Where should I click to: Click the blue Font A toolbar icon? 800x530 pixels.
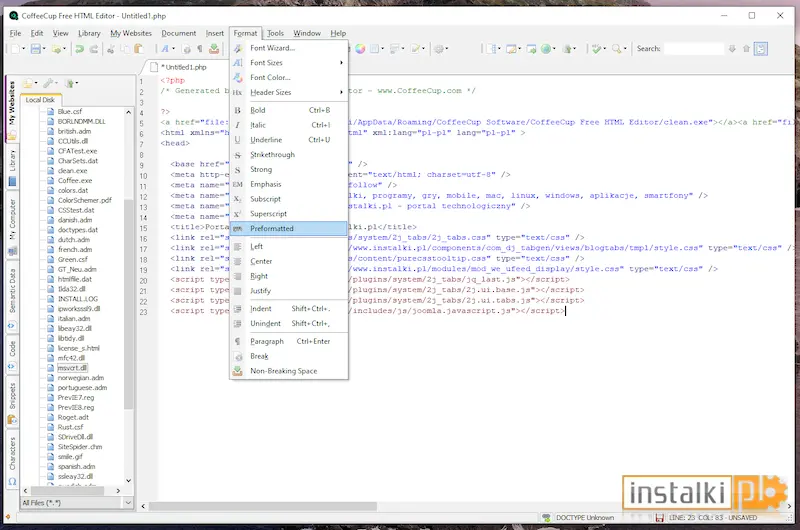(x=165, y=49)
